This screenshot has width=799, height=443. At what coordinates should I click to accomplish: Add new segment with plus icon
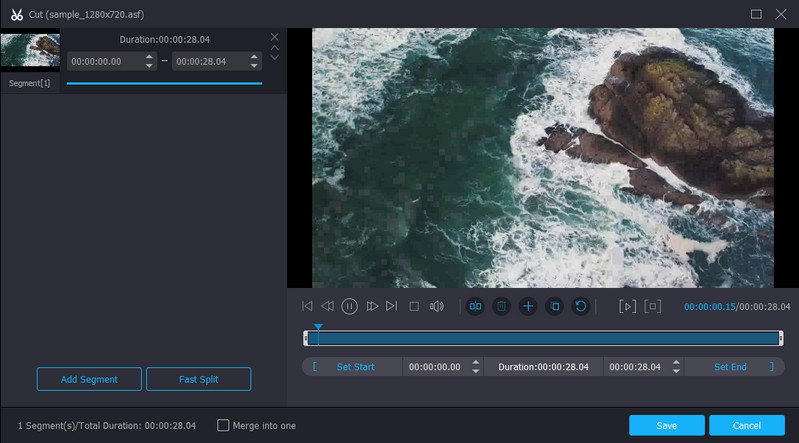tap(528, 306)
